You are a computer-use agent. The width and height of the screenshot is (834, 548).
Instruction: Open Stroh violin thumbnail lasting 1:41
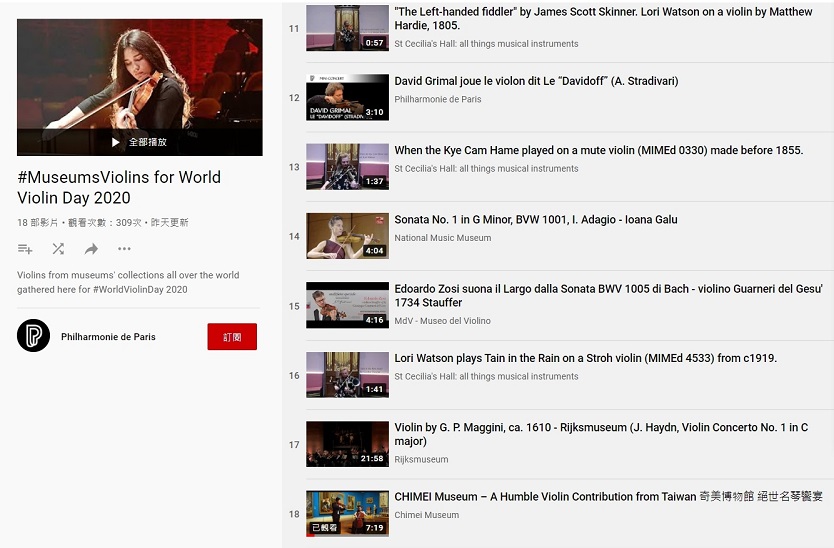coord(347,375)
